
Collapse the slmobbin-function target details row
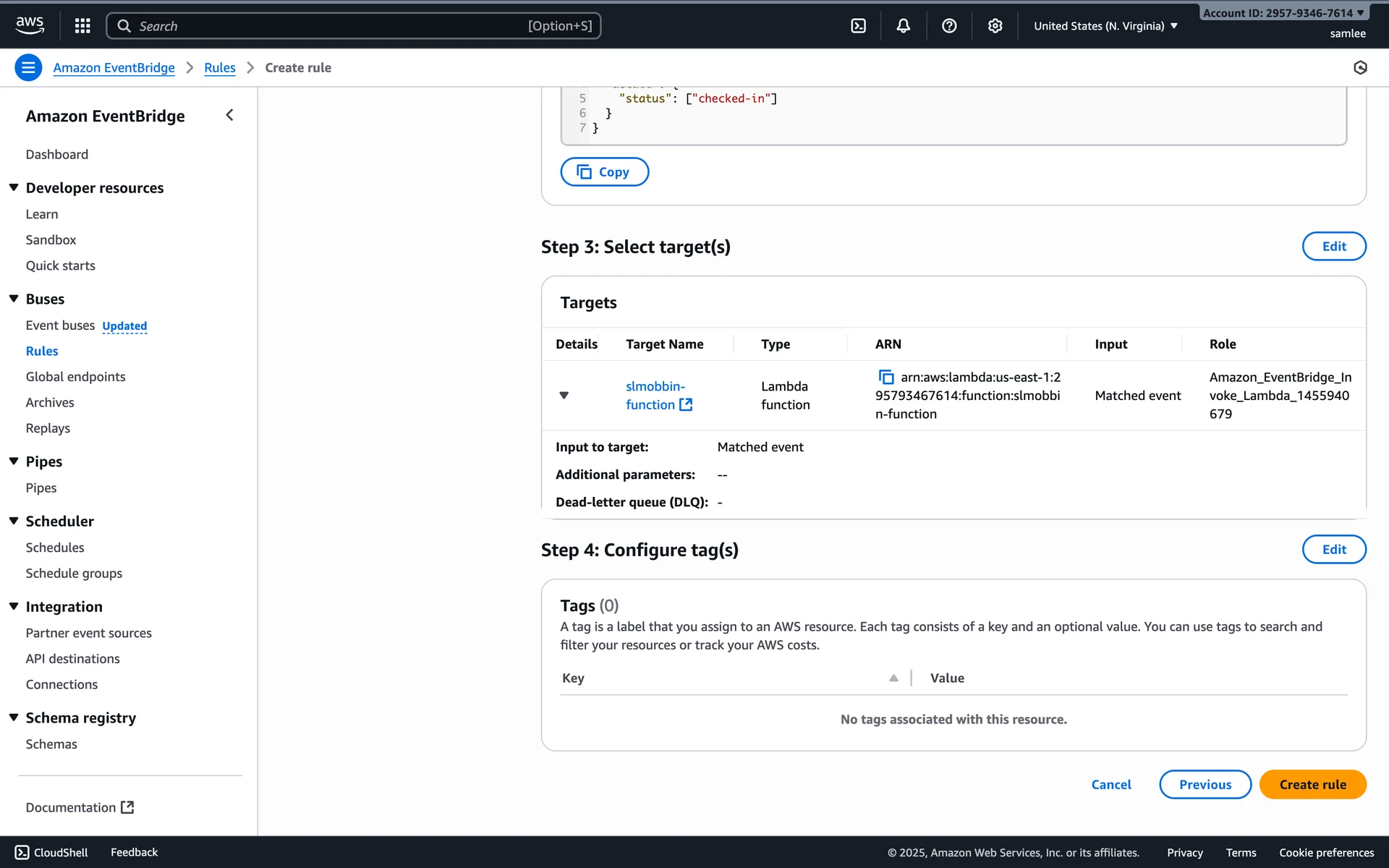[564, 395]
